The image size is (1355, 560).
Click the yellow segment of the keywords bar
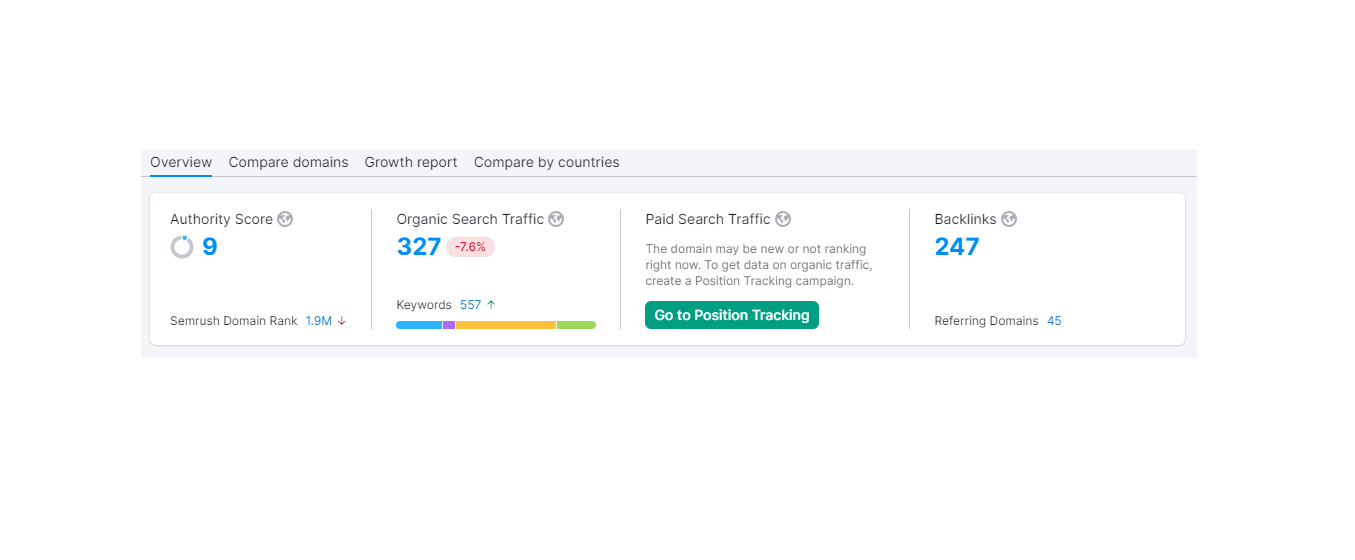point(505,325)
